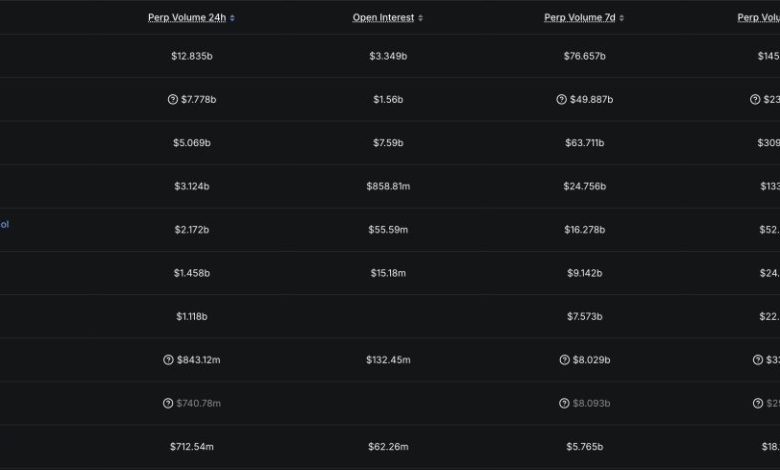The image size is (780, 470).
Task: Click the question mark icon beside $740.78m
Action: click(x=168, y=403)
